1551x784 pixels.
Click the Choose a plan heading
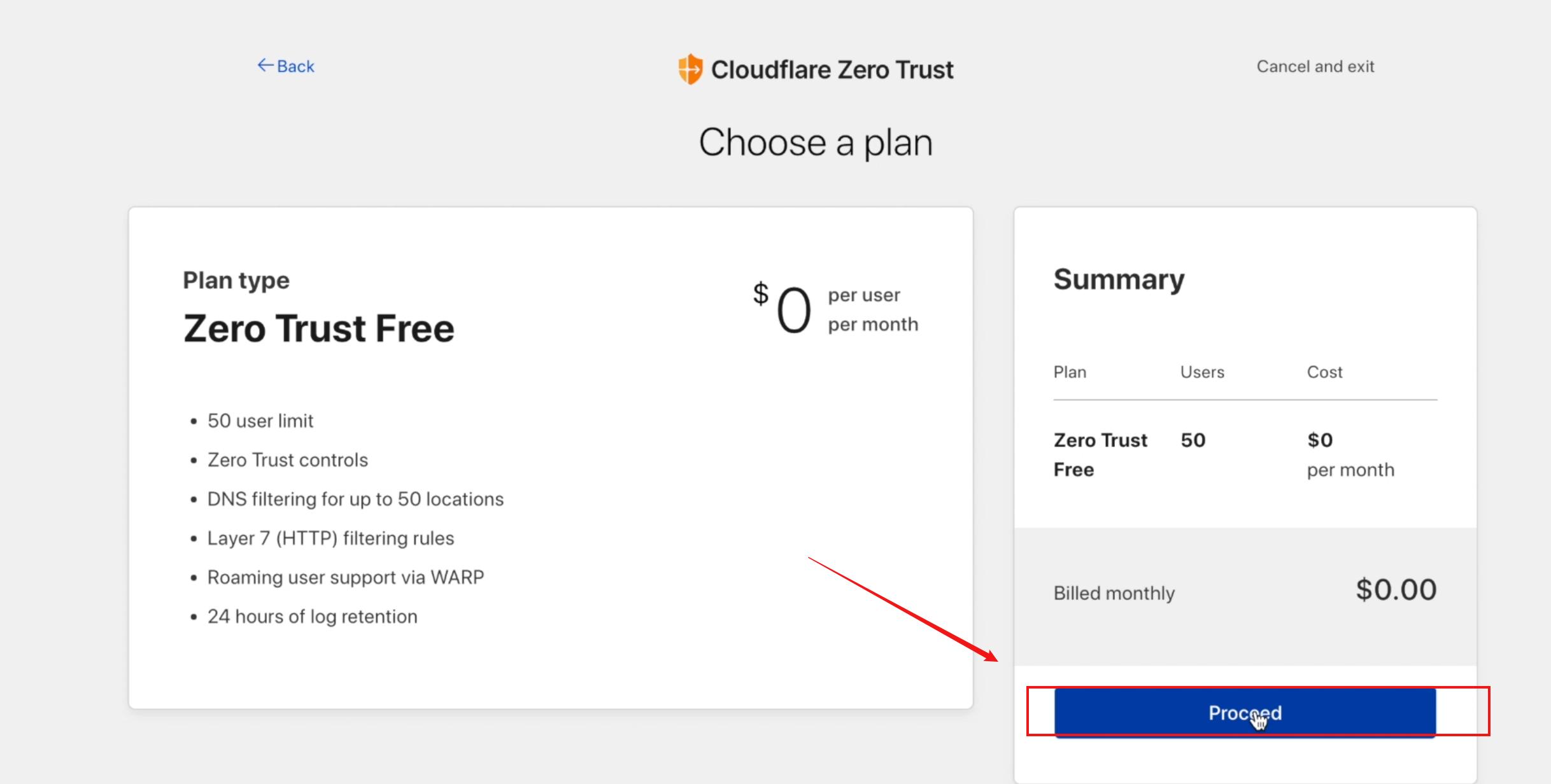[816, 143]
